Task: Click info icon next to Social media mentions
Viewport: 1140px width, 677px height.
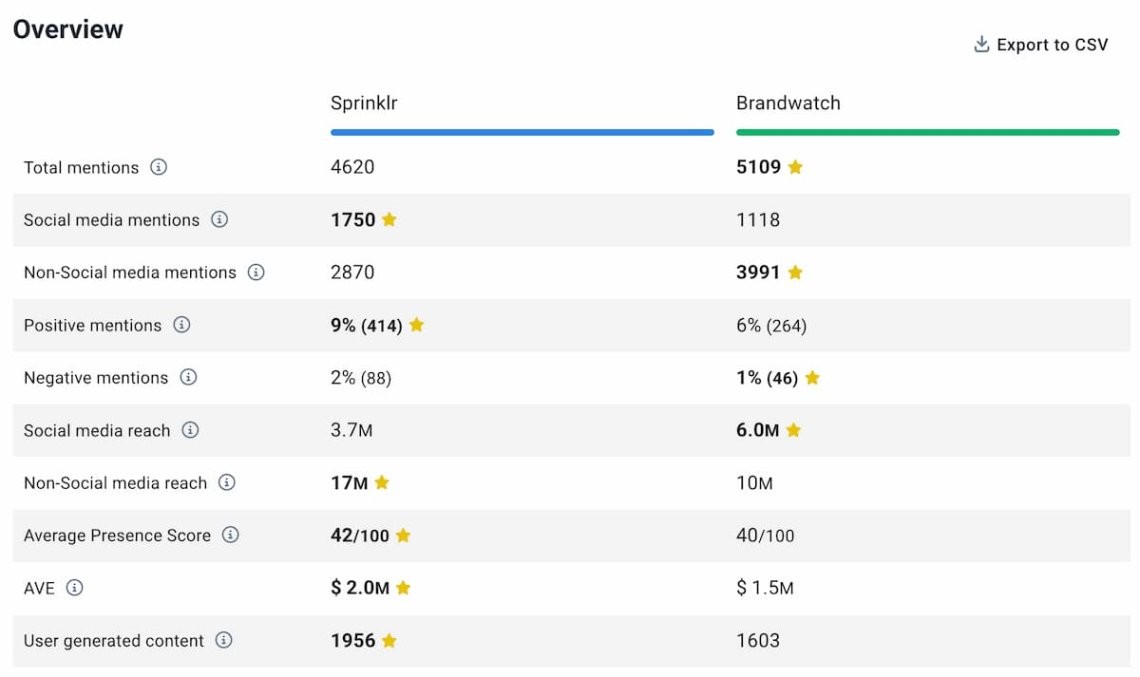Action: tap(219, 219)
